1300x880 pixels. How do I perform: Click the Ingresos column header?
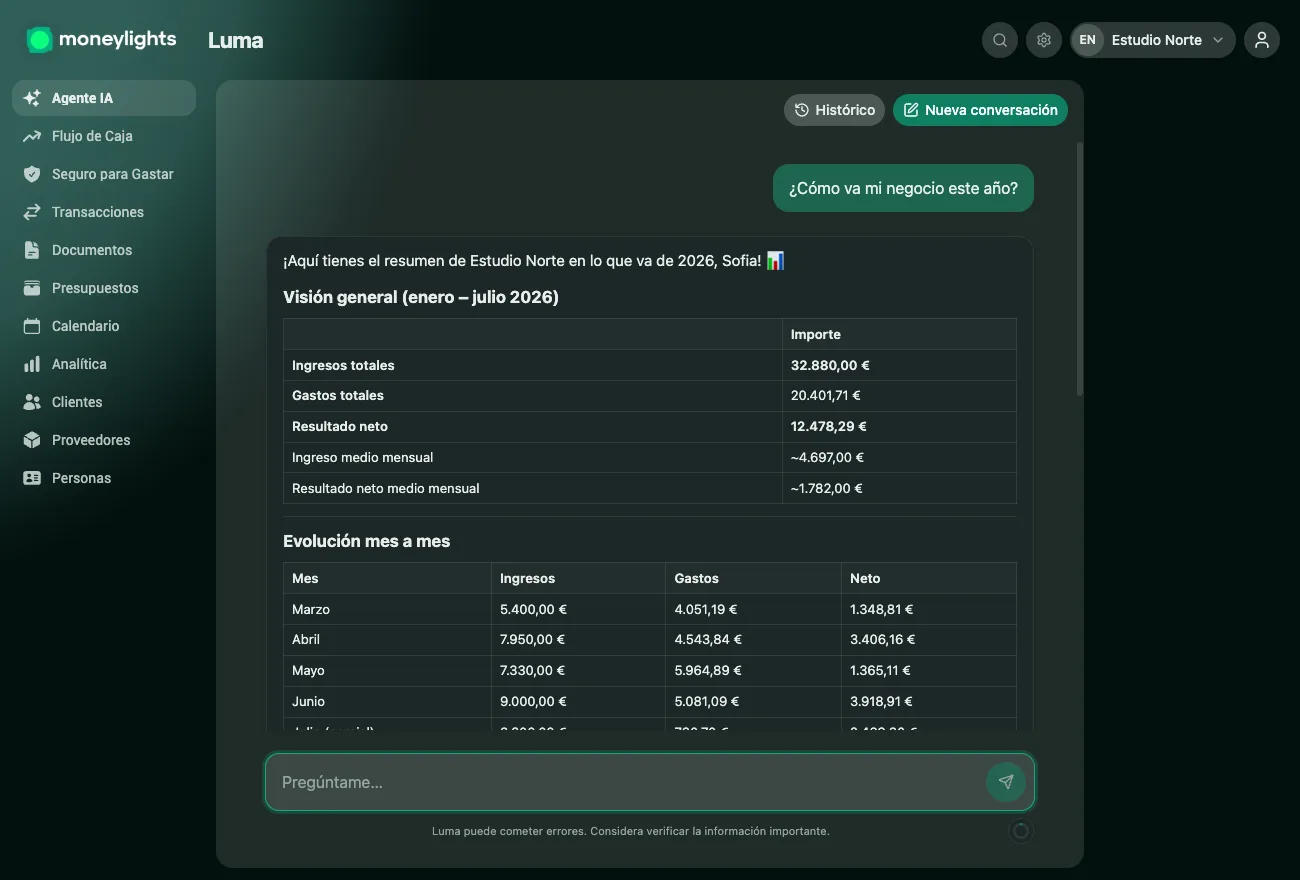[527, 578]
